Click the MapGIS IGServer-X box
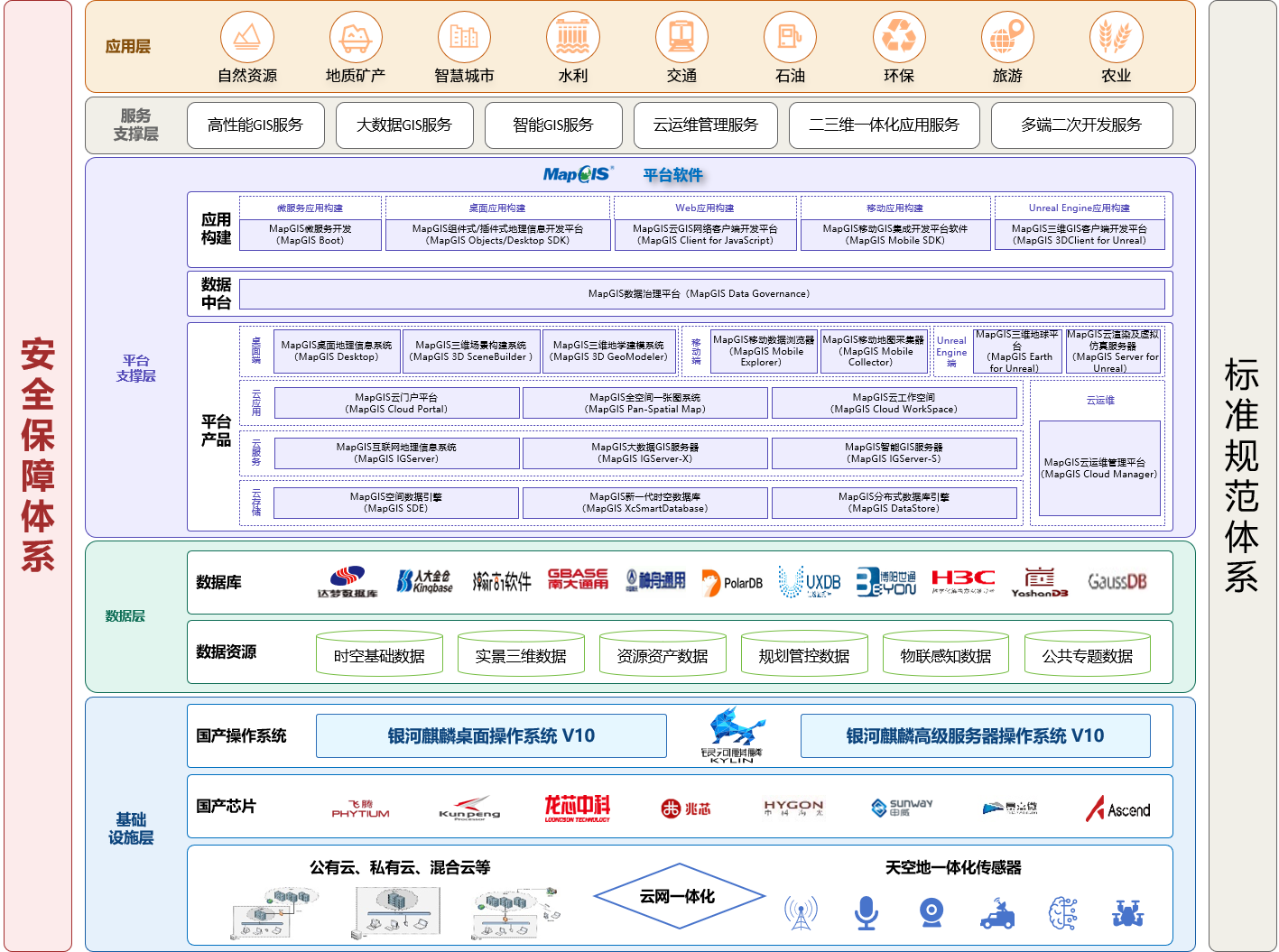This screenshot has width=1279, height=952. [645, 453]
